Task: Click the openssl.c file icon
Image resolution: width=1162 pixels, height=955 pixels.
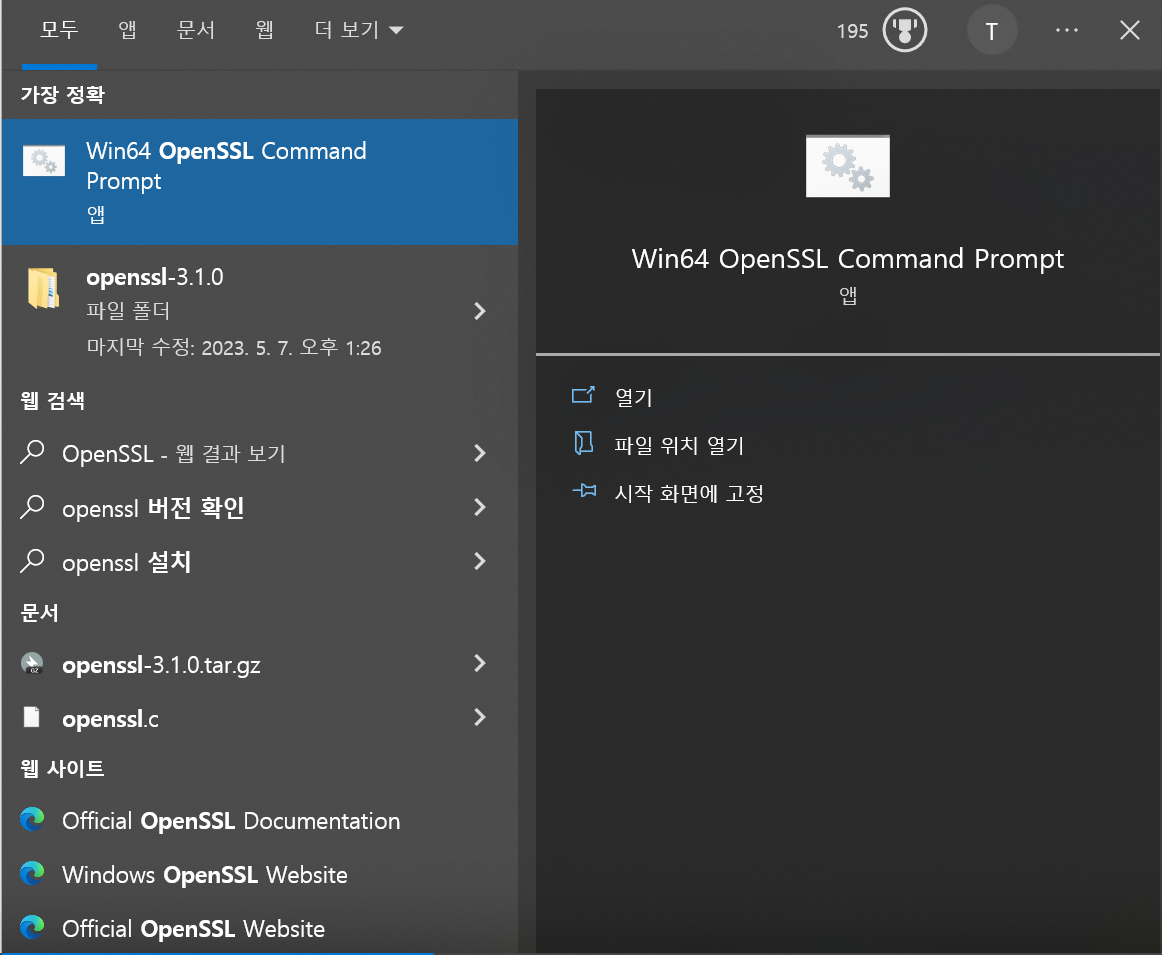Action: click(x=32, y=717)
